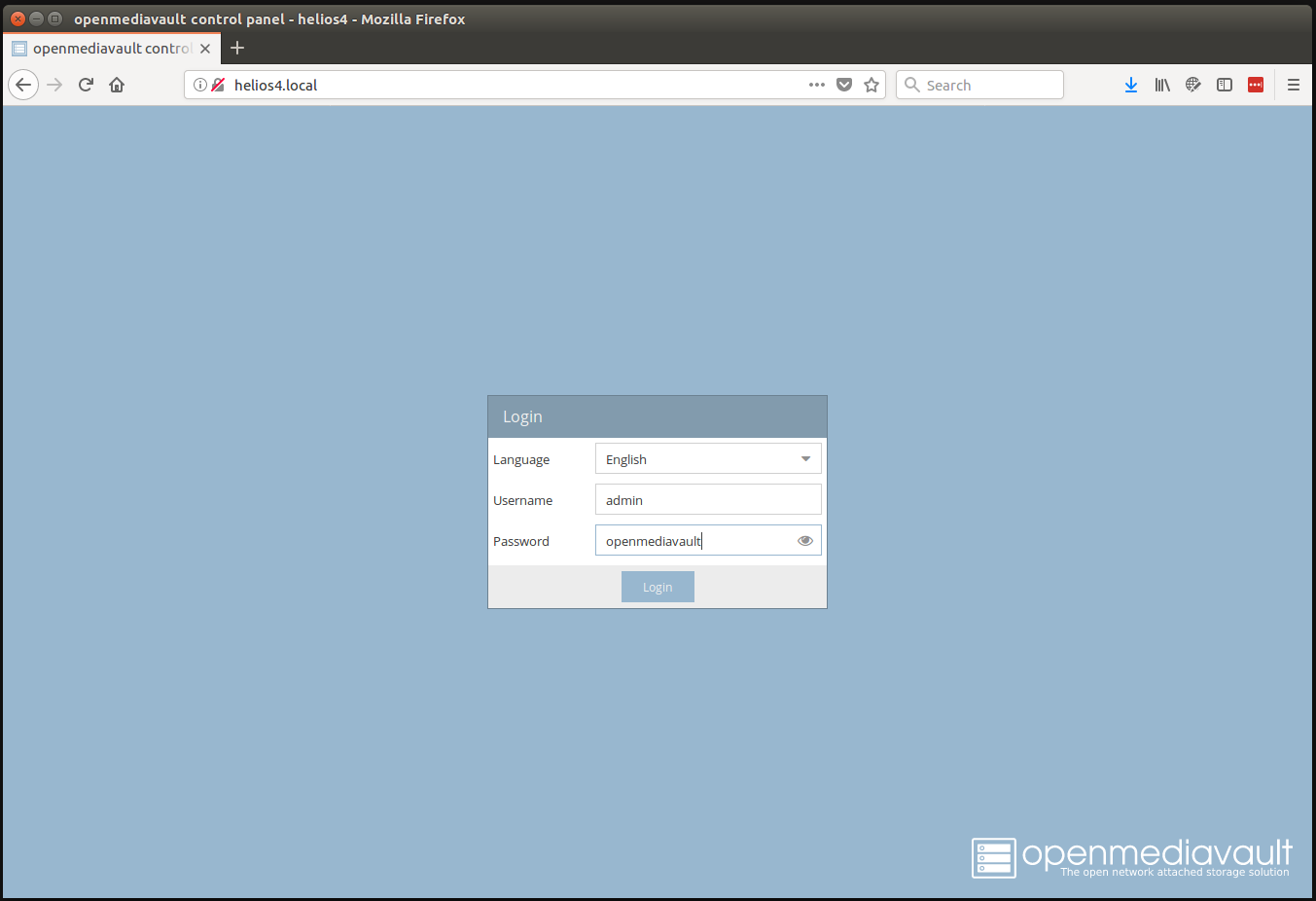Bookmark this page with the star
1316x901 pixels.
pyautogui.click(x=871, y=85)
